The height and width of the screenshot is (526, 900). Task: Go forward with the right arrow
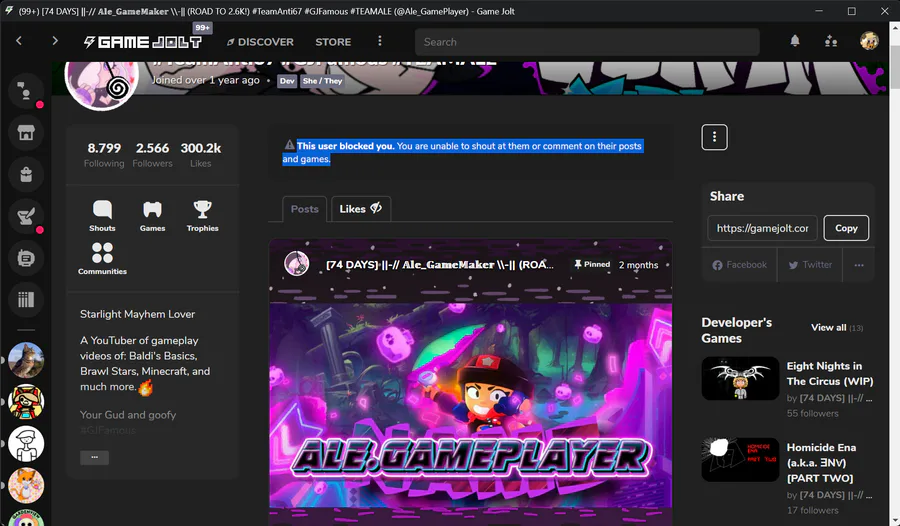[55, 41]
